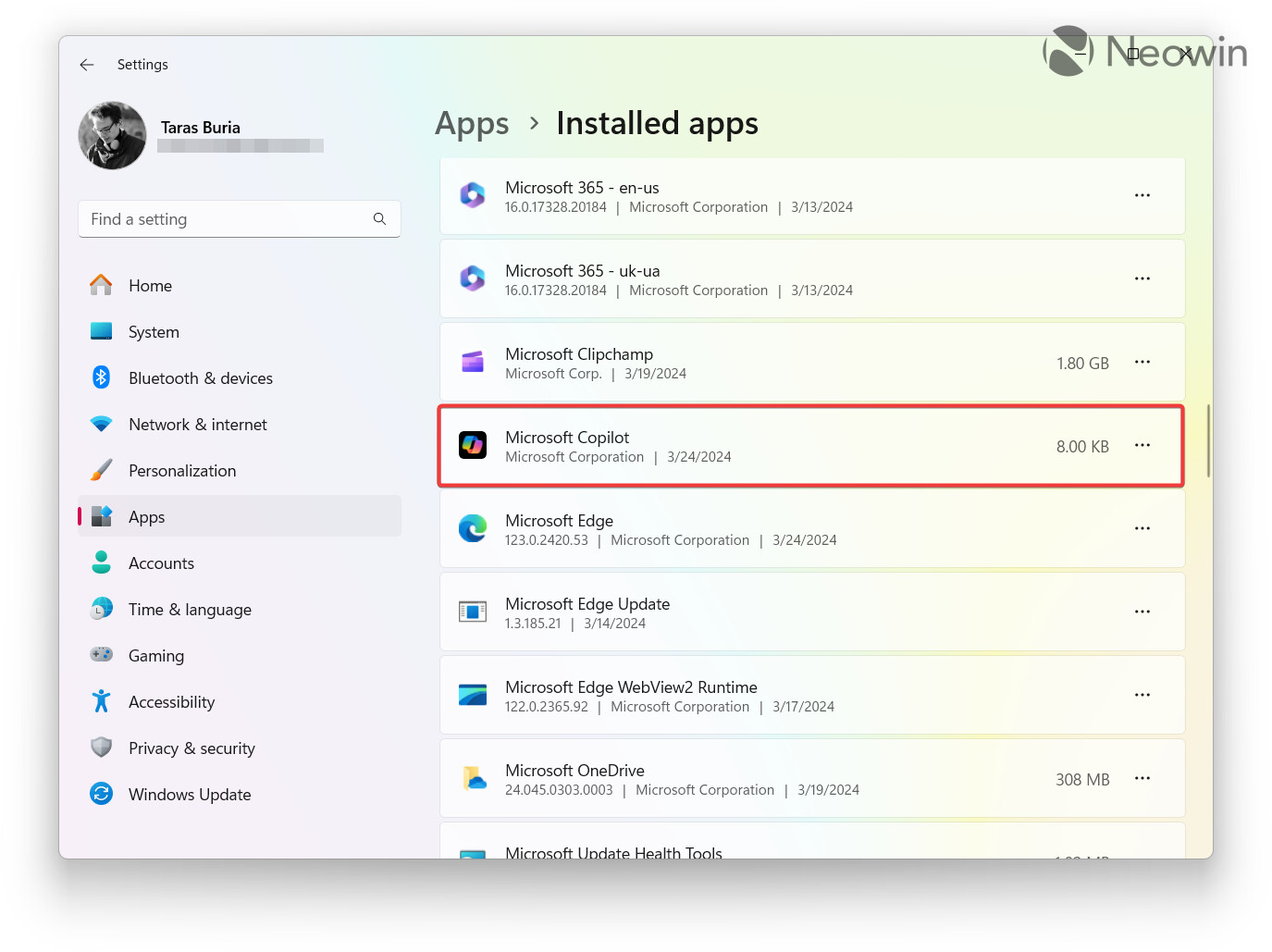The height and width of the screenshot is (952, 1272).
Task: Click the Apps sidebar icon
Action: click(102, 516)
